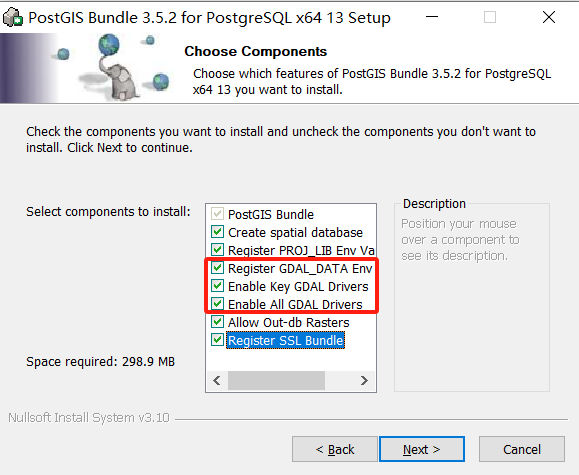Select the Register SSL Bundle list item
The image size is (579, 475).
(285, 340)
